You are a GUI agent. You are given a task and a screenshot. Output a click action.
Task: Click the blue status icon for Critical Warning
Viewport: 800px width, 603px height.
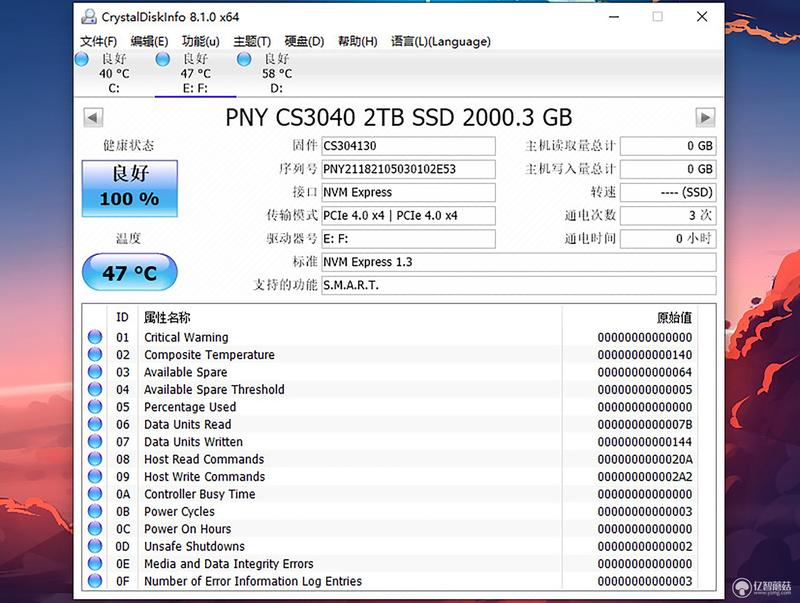tap(95, 337)
